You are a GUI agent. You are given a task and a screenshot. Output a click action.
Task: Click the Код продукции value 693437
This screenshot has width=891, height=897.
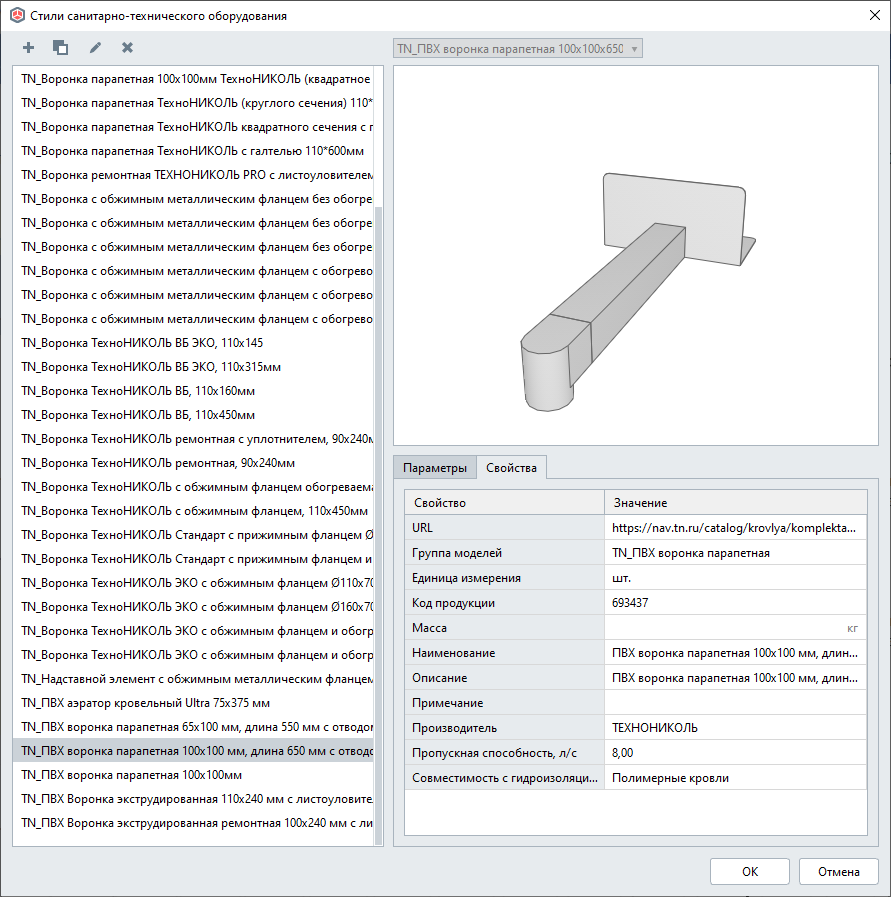coord(735,602)
